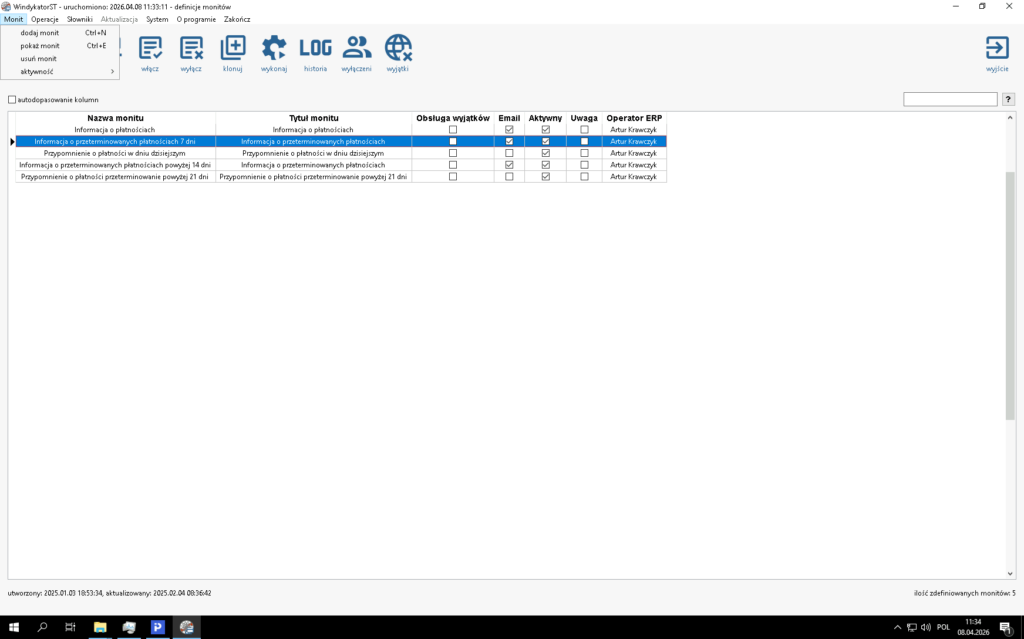This screenshot has width=1024, height=639.
Task: Click the 'włącz' toolbar icon
Action: tap(150, 48)
